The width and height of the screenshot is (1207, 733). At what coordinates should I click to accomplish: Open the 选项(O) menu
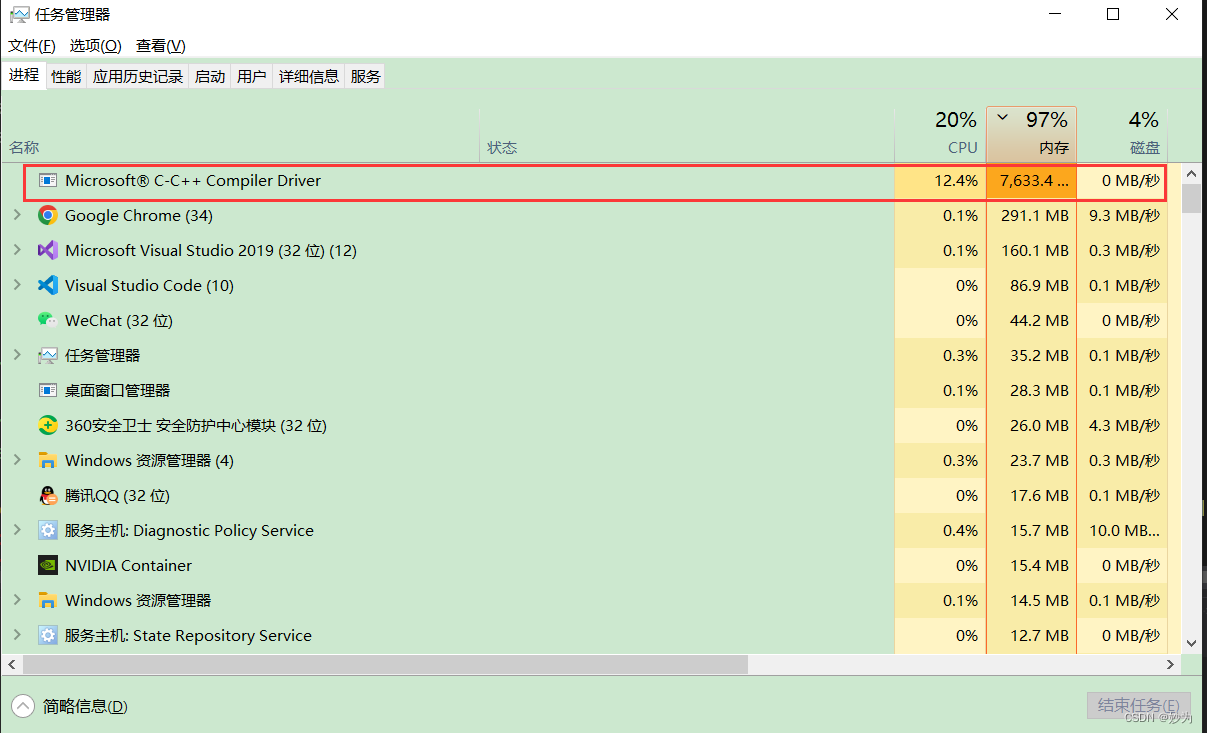(x=95, y=46)
